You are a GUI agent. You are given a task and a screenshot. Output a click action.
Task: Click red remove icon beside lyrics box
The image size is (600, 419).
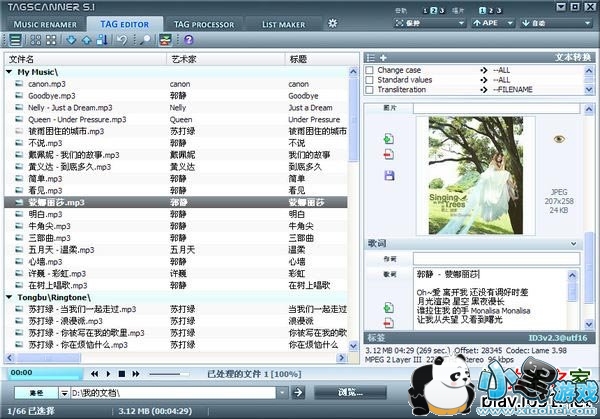[389, 323]
